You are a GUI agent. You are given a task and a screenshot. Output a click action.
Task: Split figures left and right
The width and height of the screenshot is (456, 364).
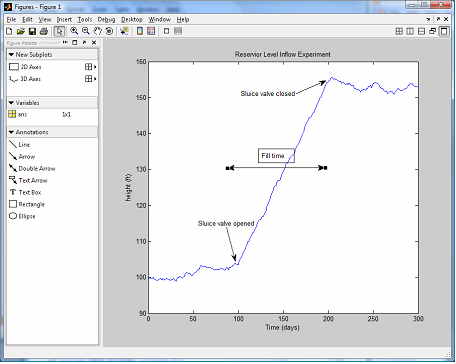(410, 31)
